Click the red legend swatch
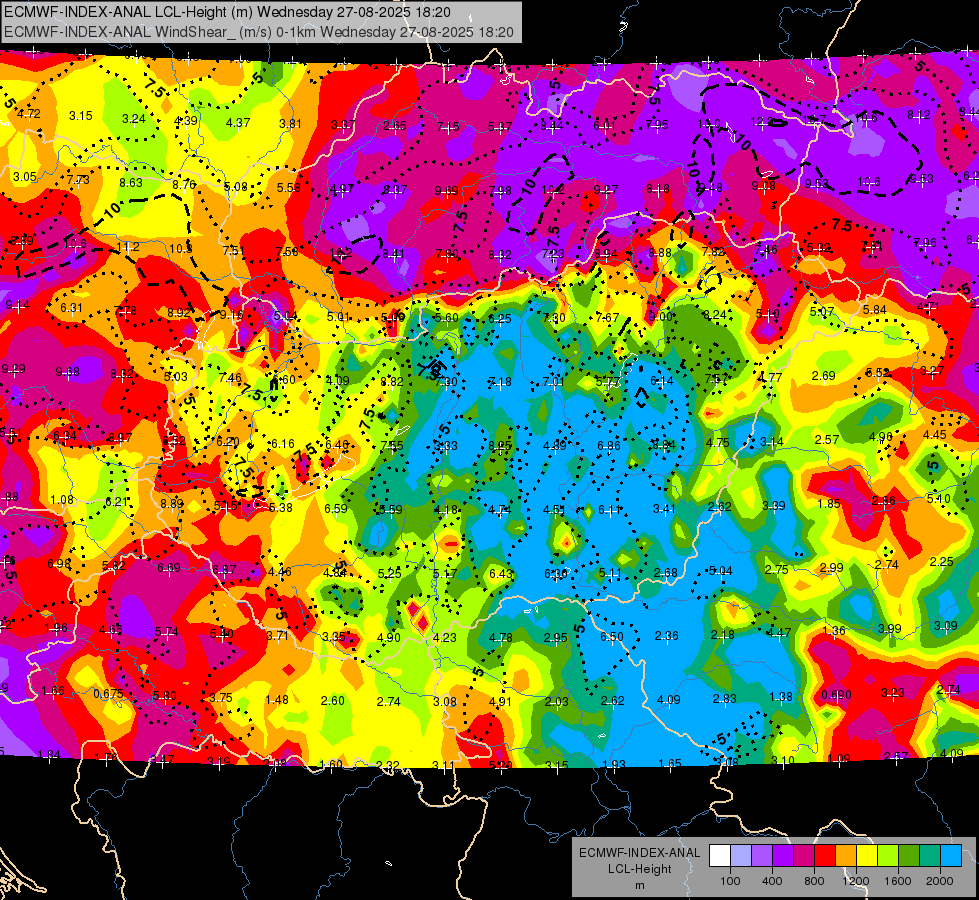The image size is (979, 900). pos(825,856)
